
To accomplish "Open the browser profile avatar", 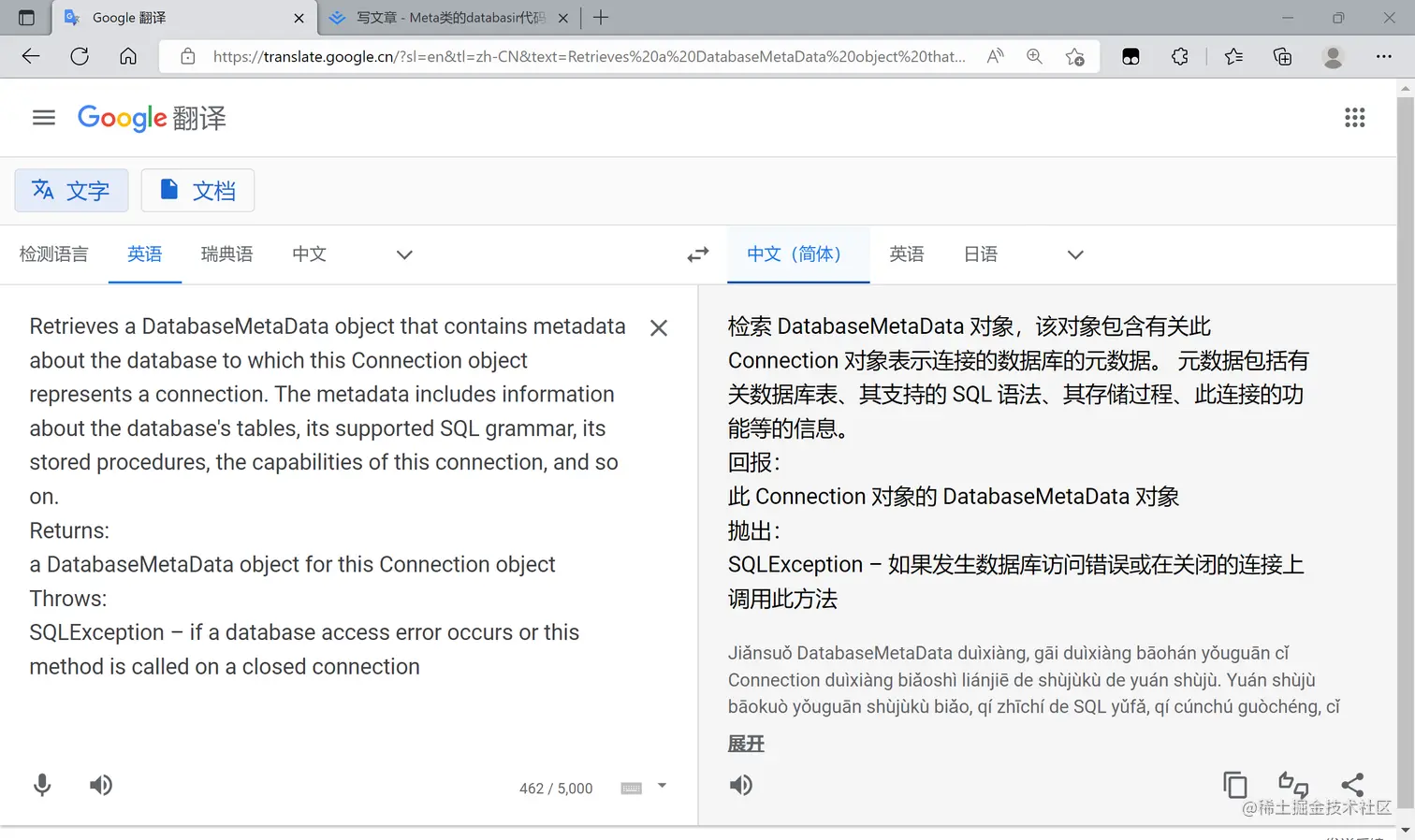I will point(1333,56).
